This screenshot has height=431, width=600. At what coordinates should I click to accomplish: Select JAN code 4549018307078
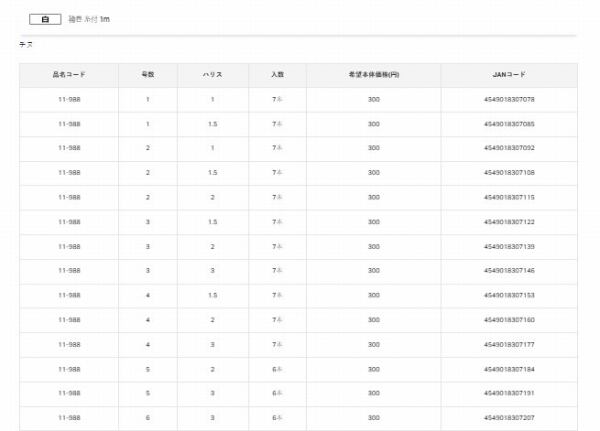(x=509, y=100)
